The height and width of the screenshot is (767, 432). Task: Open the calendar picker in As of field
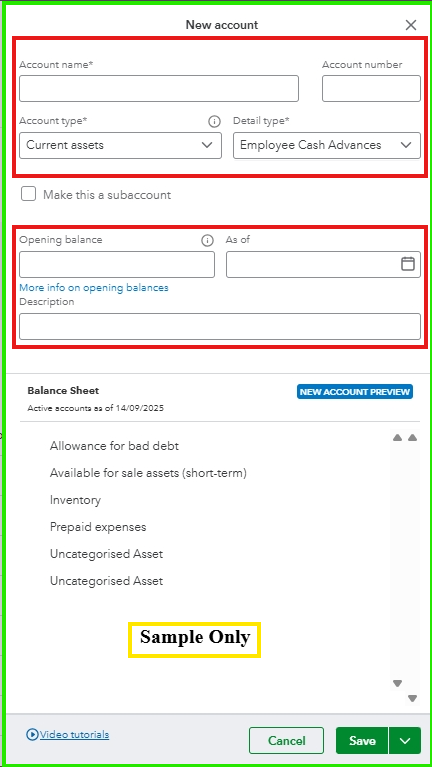(x=408, y=264)
